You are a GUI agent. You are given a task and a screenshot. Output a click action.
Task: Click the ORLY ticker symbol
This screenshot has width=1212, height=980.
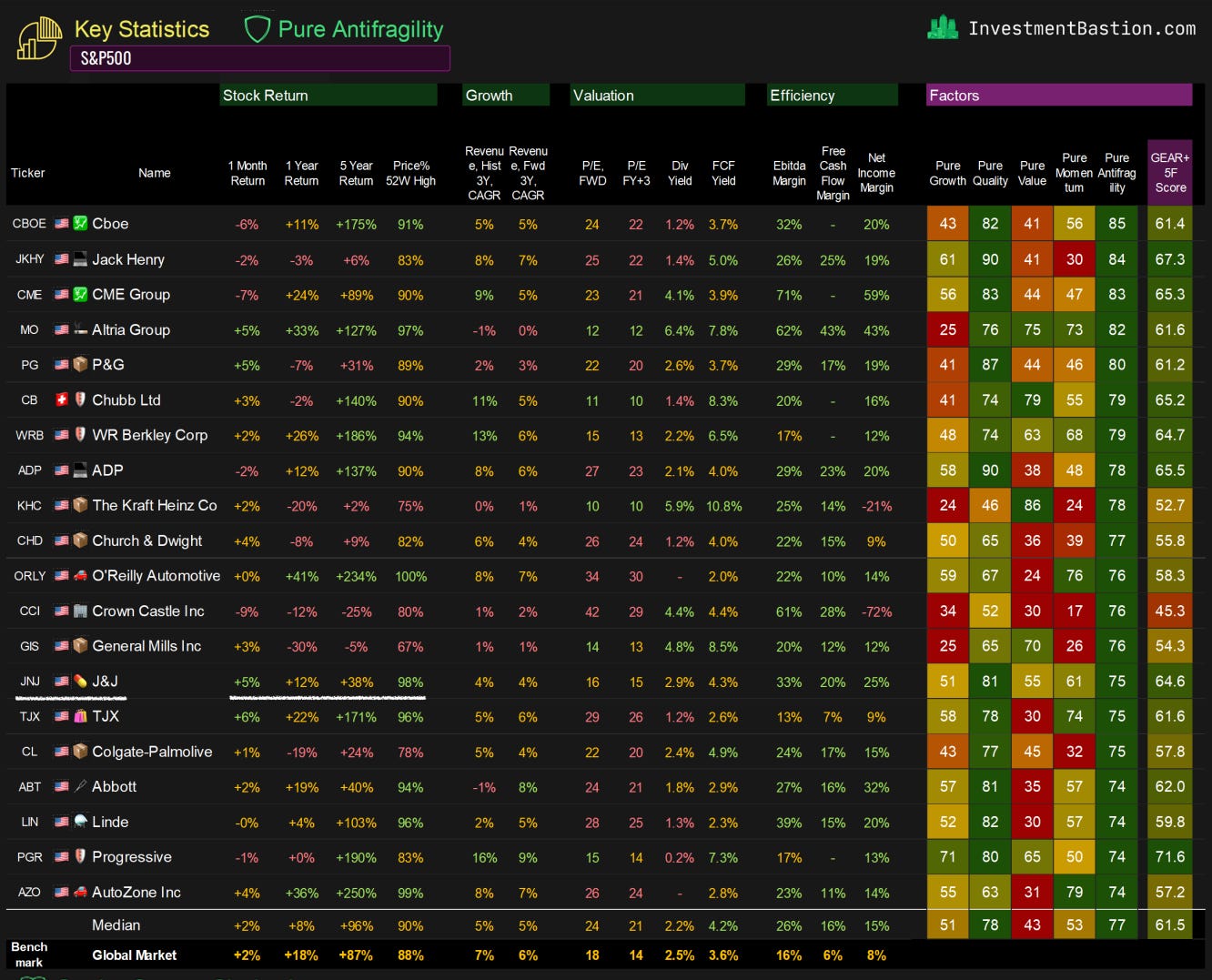(30, 576)
